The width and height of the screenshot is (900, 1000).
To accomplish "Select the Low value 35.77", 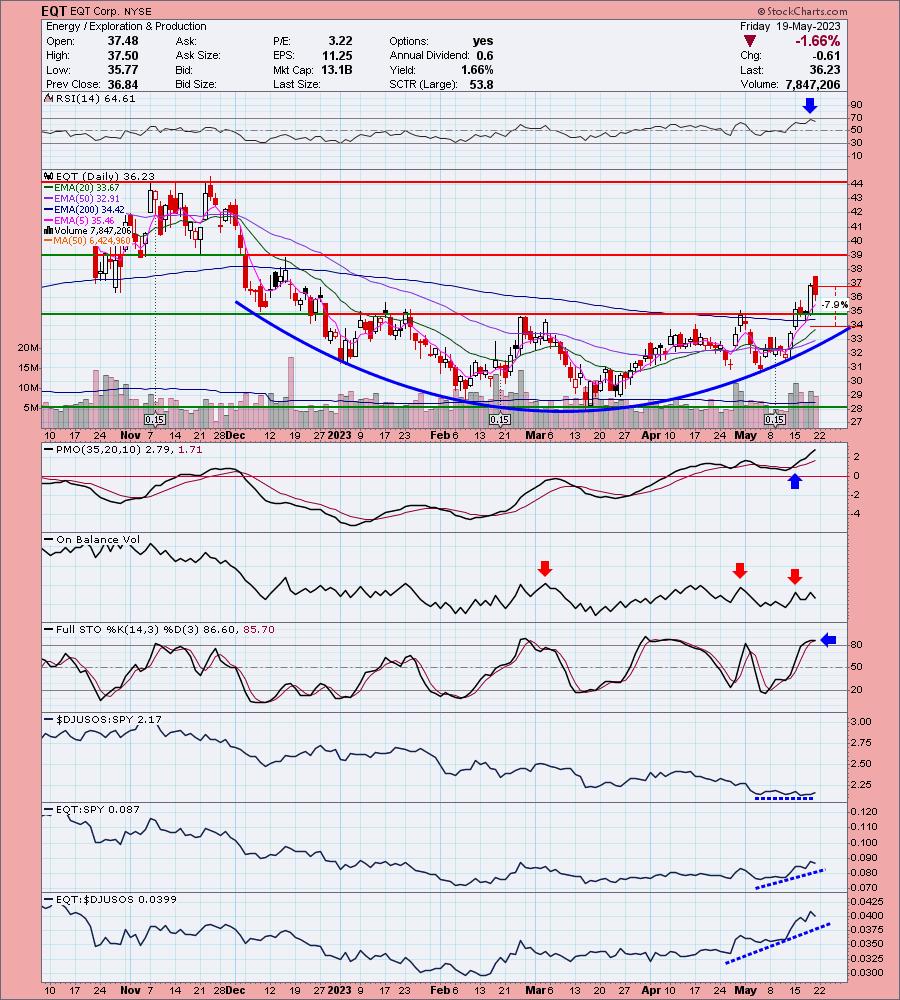I will 122,70.
